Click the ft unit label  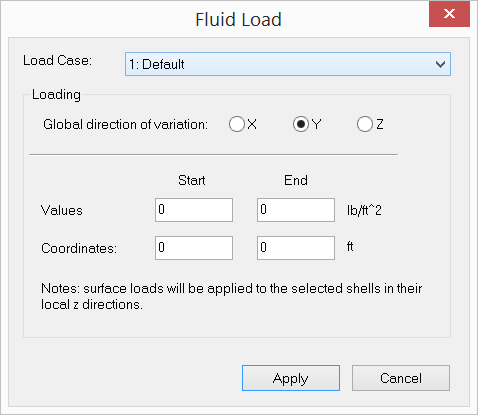(350, 247)
